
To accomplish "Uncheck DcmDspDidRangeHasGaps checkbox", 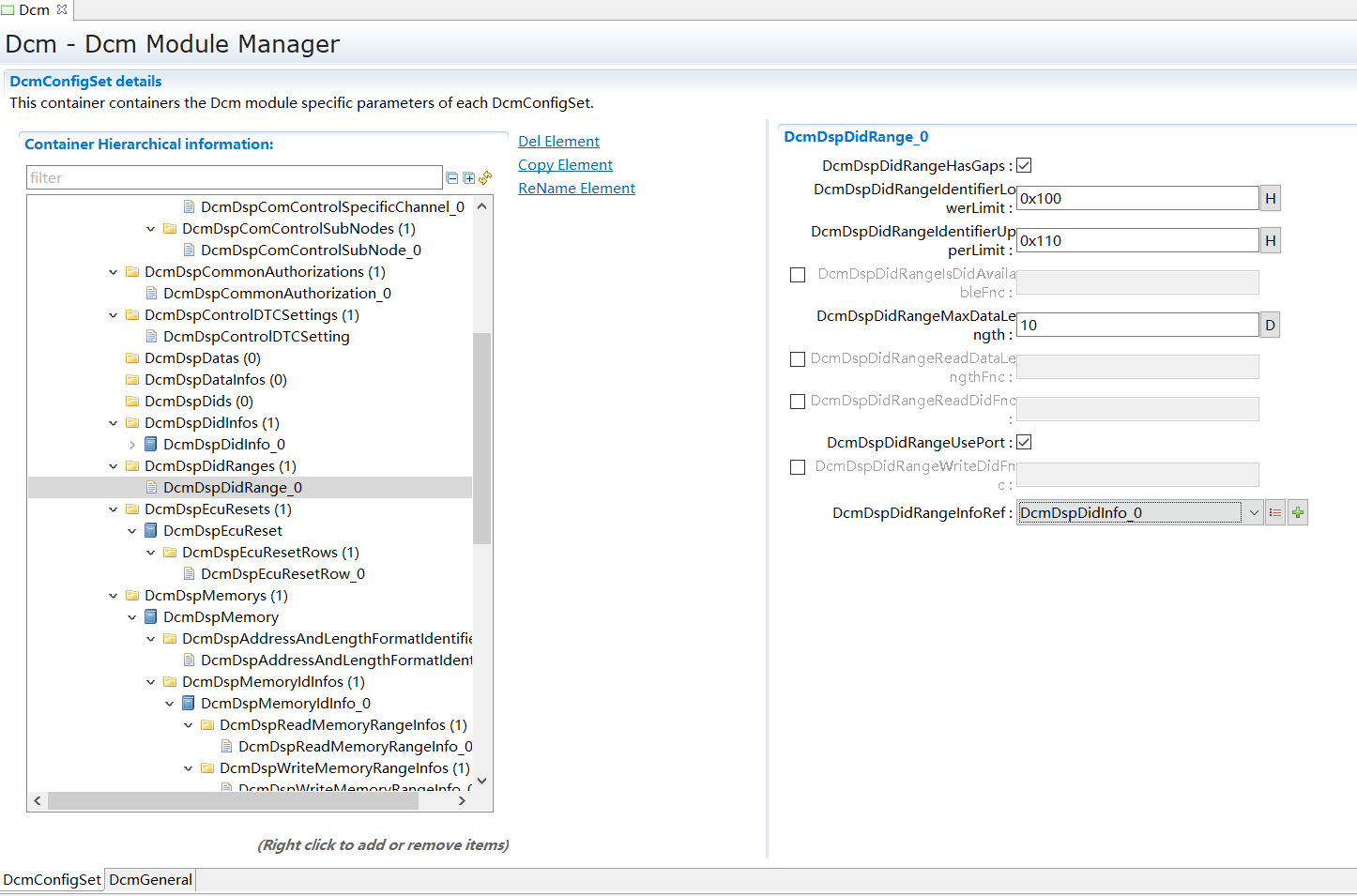I will pyautogui.click(x=1024, y=166).
